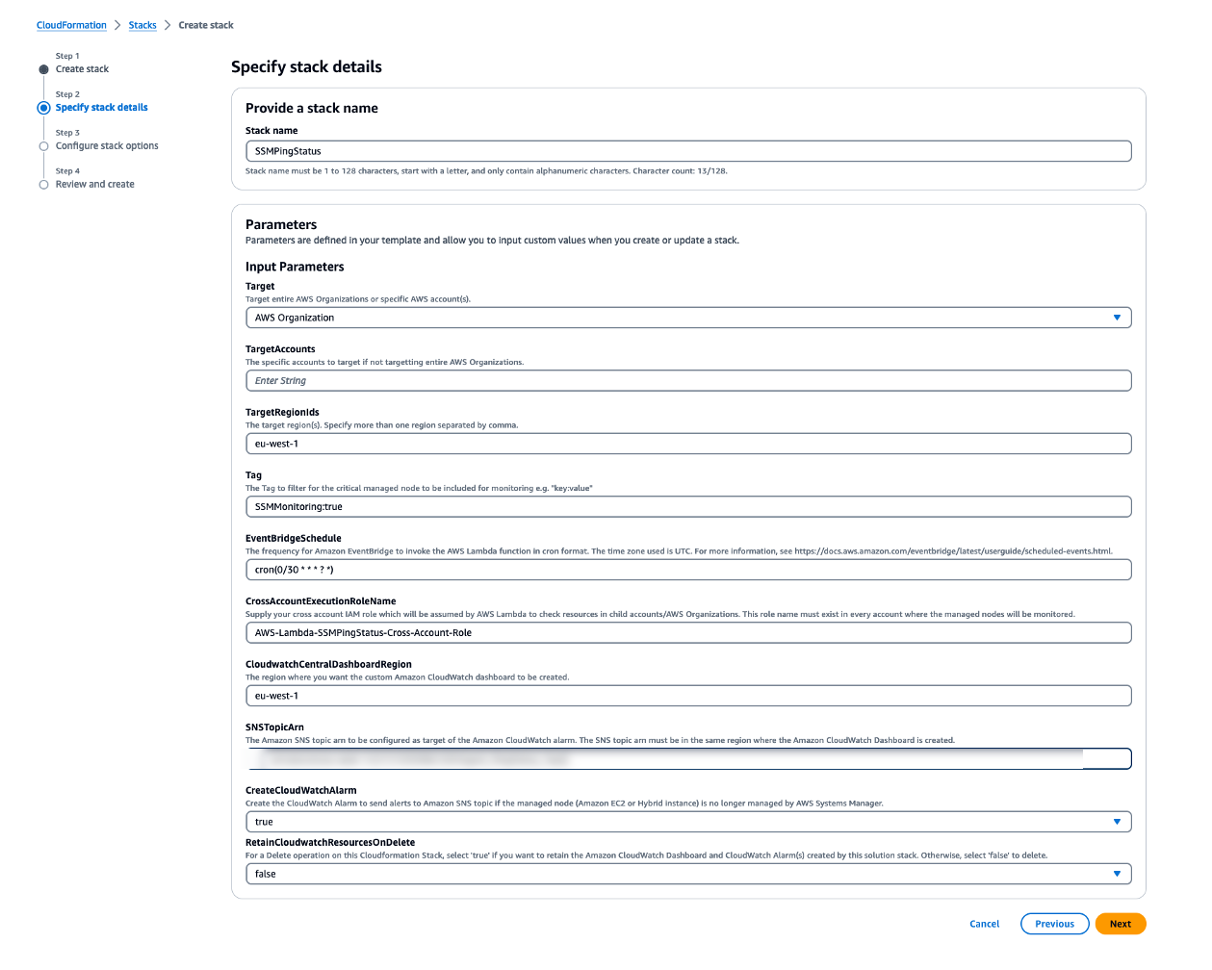Click the Stack name input field
Viewport: 1212px width, 970px height.
(688, 151)
